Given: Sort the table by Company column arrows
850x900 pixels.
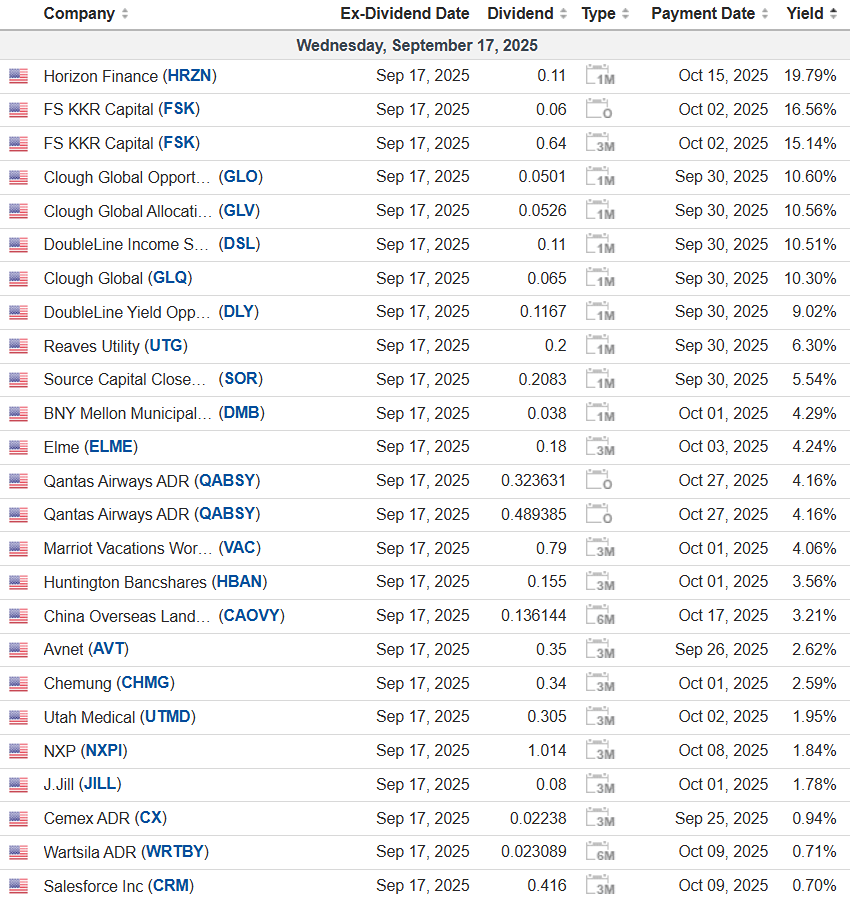Looking at the screenshot, I should coord(125,14).
